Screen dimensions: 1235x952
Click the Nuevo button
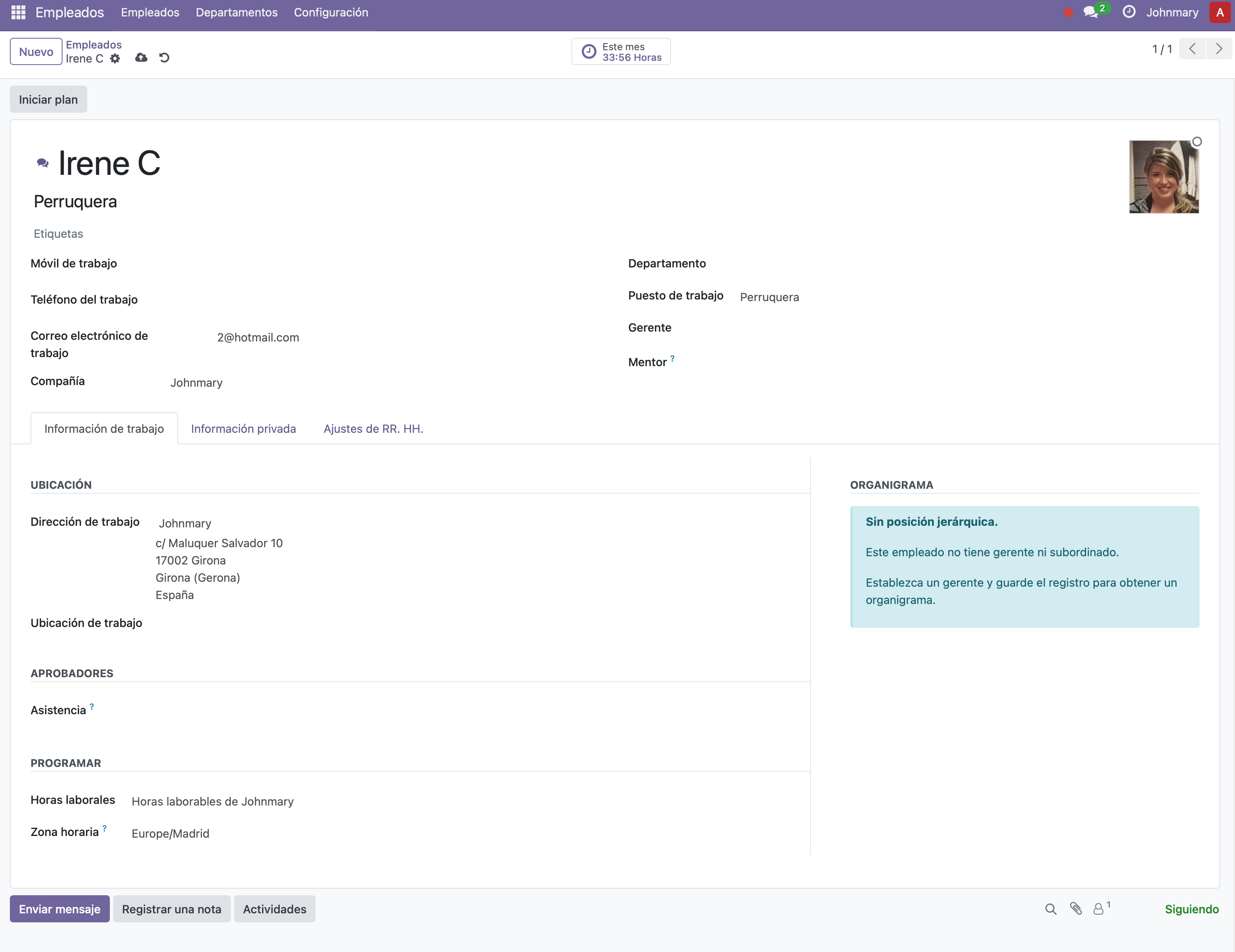click(36, 51)
